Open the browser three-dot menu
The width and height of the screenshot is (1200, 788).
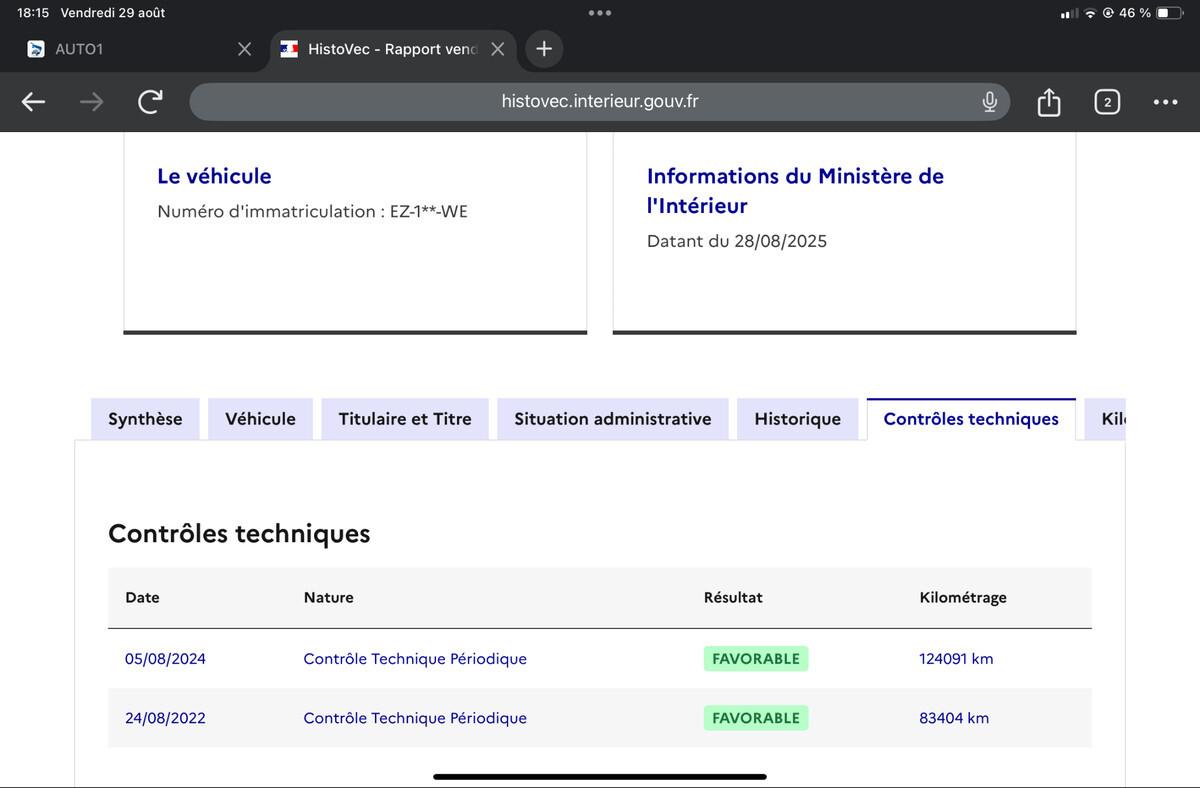tap(1165, 102)
